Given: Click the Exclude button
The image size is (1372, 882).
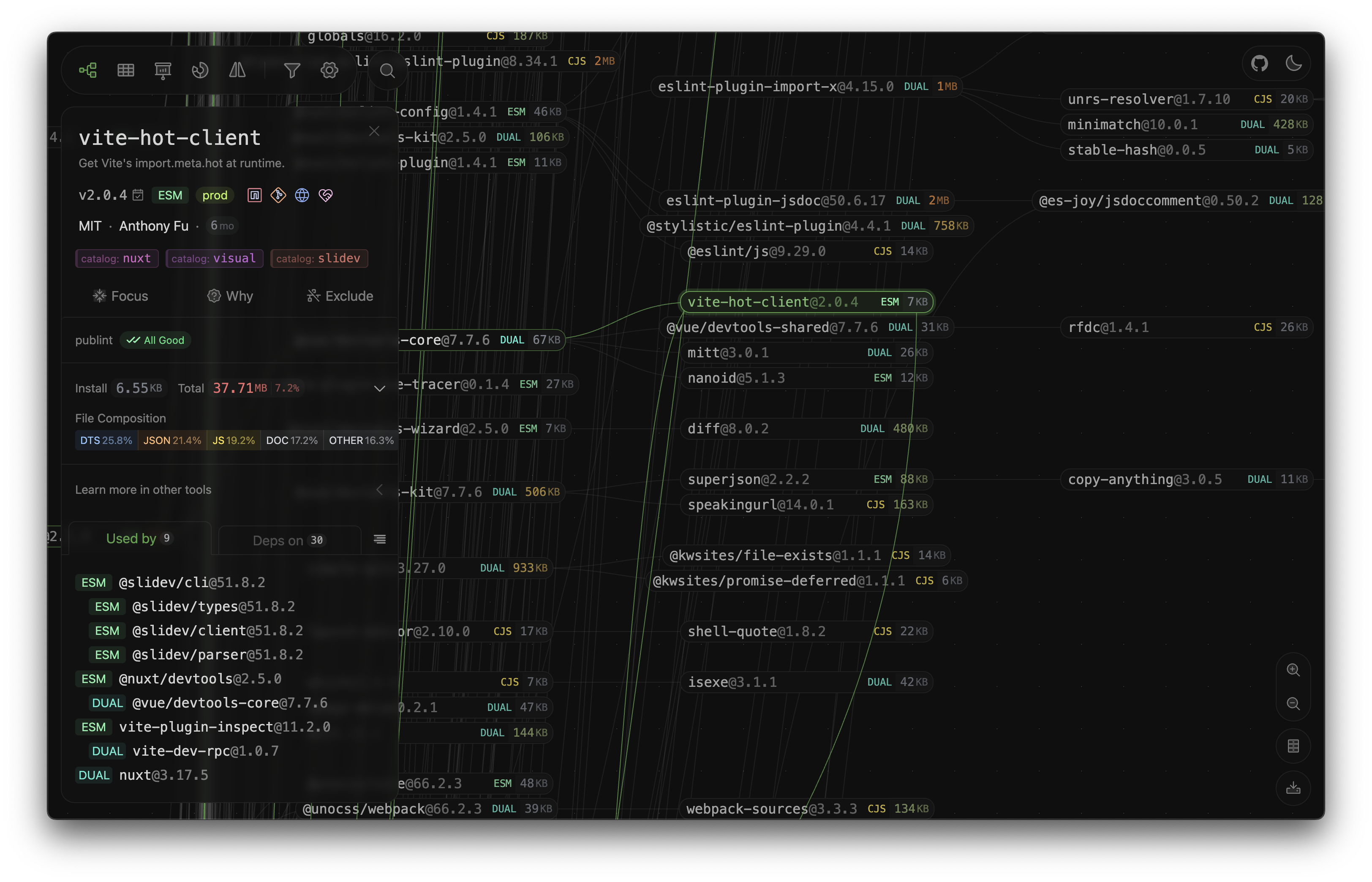Looking at the screenshot, I should pos(340,296).
